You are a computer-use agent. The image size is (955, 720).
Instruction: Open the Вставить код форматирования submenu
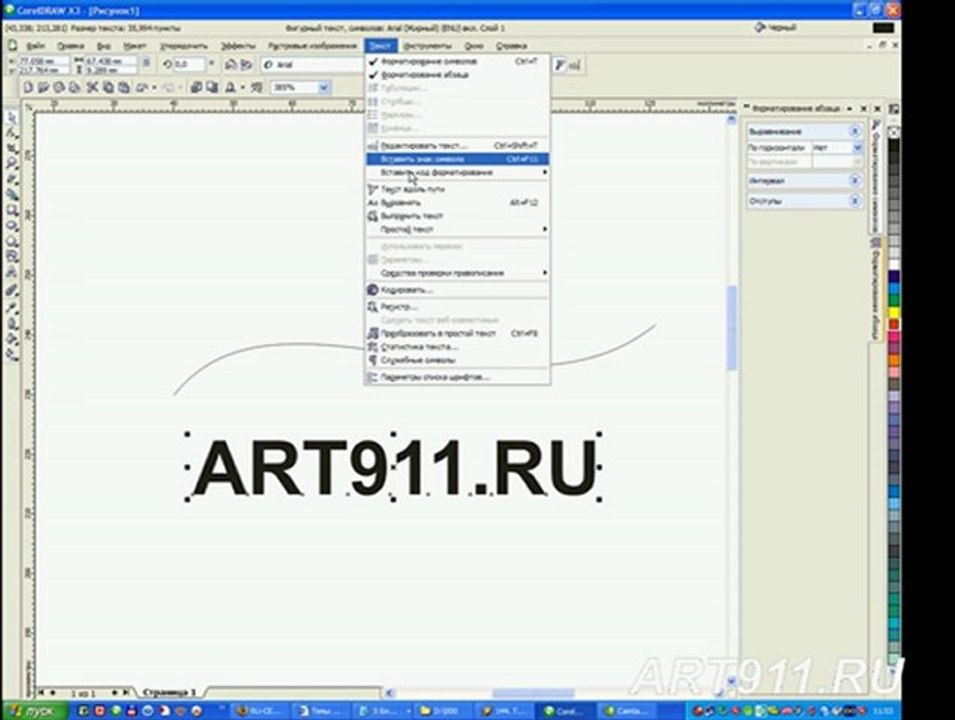pyautogui.click(x=457, y=172)
